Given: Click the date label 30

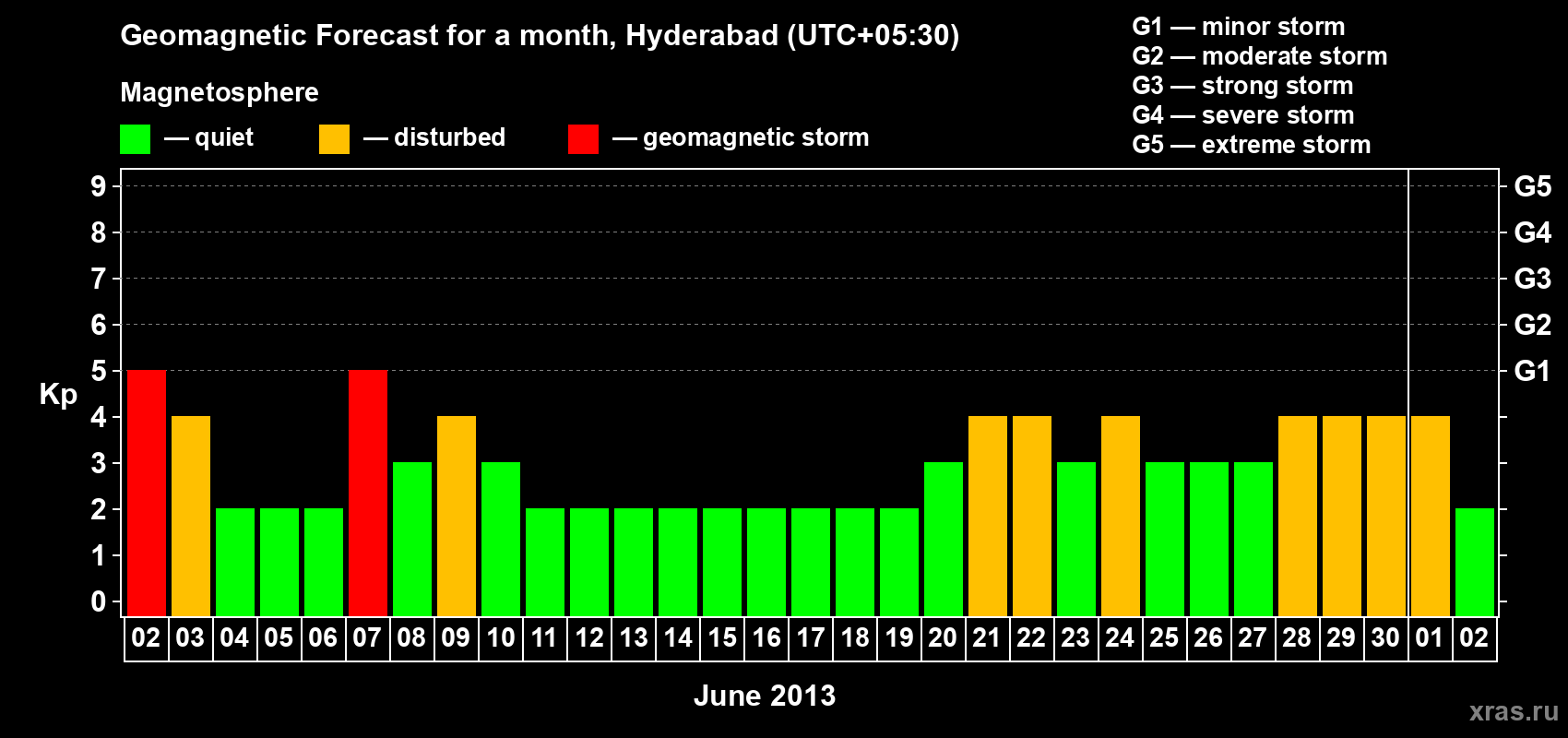Looking at the screenshot, I should tap(1385, 638).
